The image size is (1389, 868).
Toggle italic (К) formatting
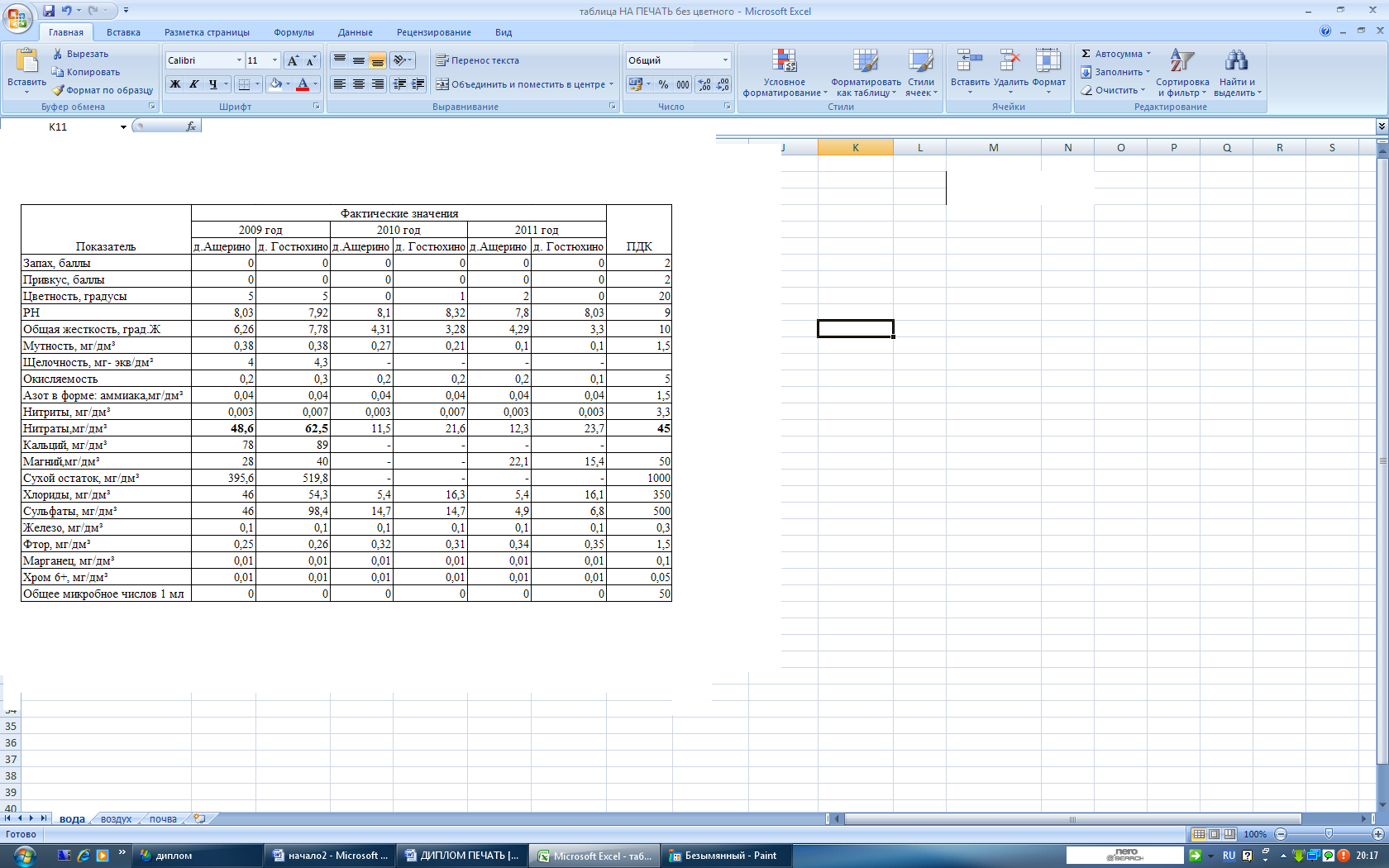194,84
